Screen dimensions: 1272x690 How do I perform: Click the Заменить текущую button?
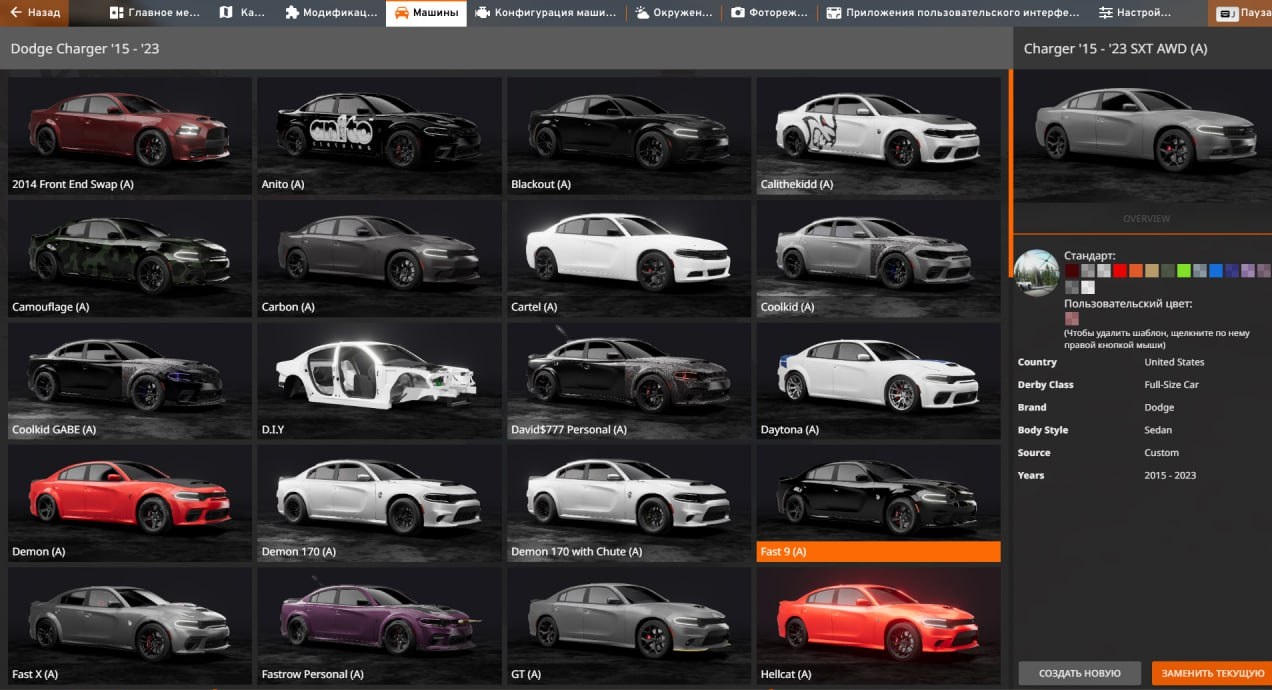click(x=1213, y=673)
